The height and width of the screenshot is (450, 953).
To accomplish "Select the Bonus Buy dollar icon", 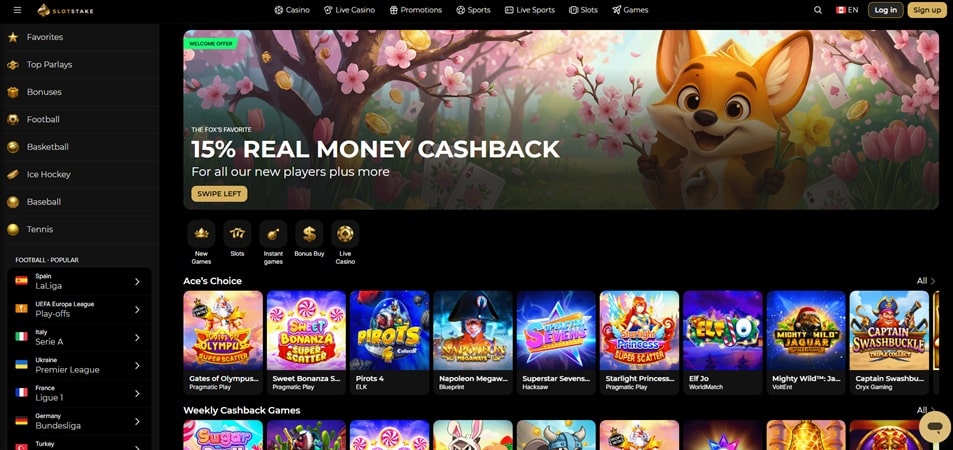I will [x=309, y=234].
